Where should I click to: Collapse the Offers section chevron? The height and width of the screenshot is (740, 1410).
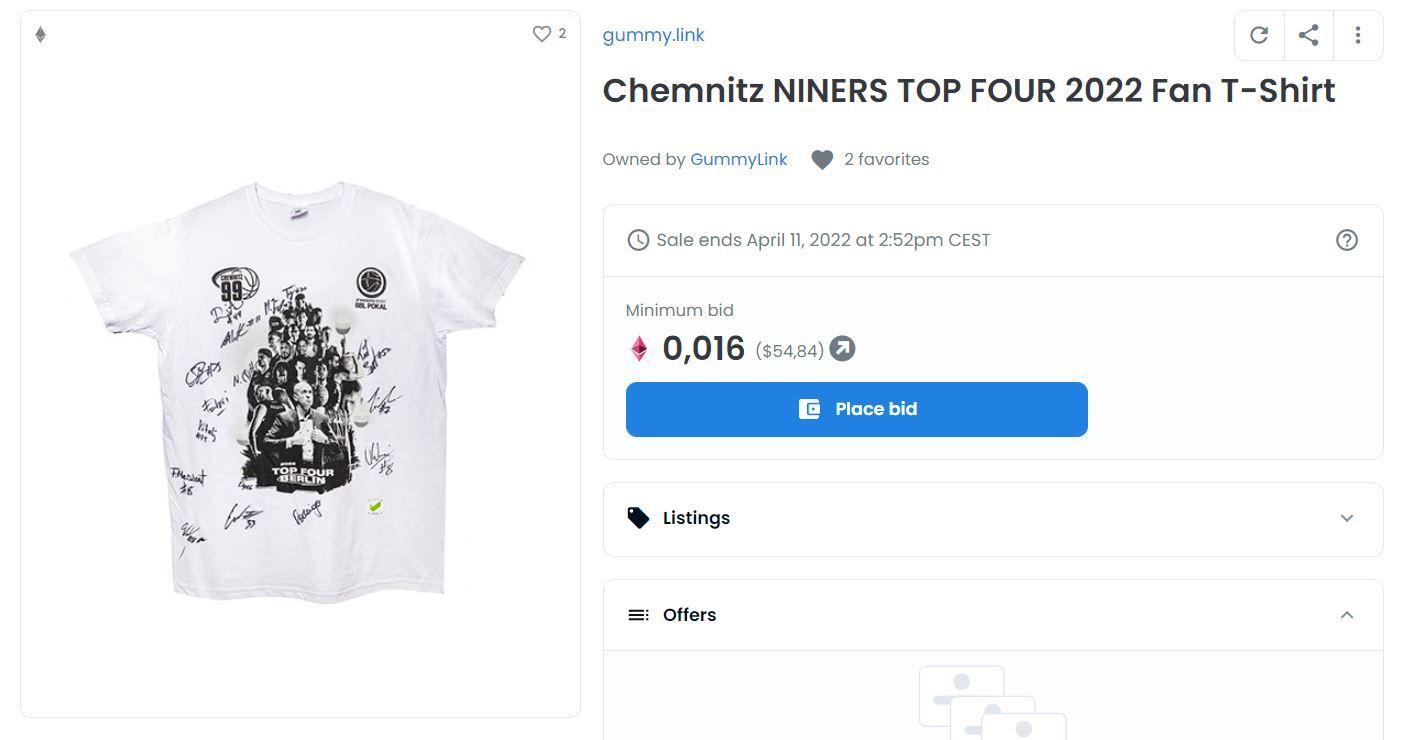coord(1347,615)
